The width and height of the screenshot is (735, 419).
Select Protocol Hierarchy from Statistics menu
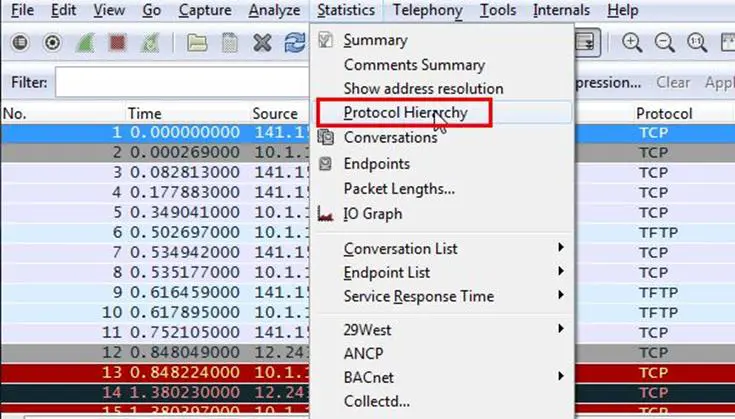coord(405,113)
